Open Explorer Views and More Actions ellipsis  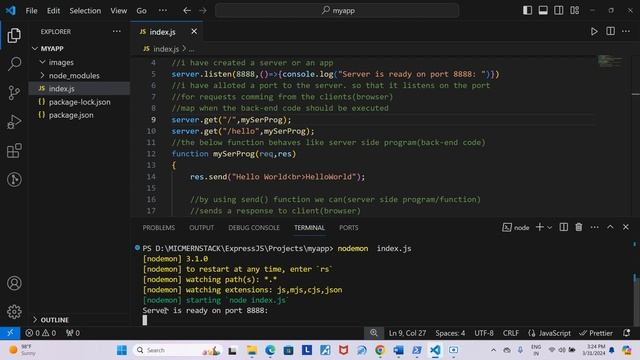coord(117,31)
